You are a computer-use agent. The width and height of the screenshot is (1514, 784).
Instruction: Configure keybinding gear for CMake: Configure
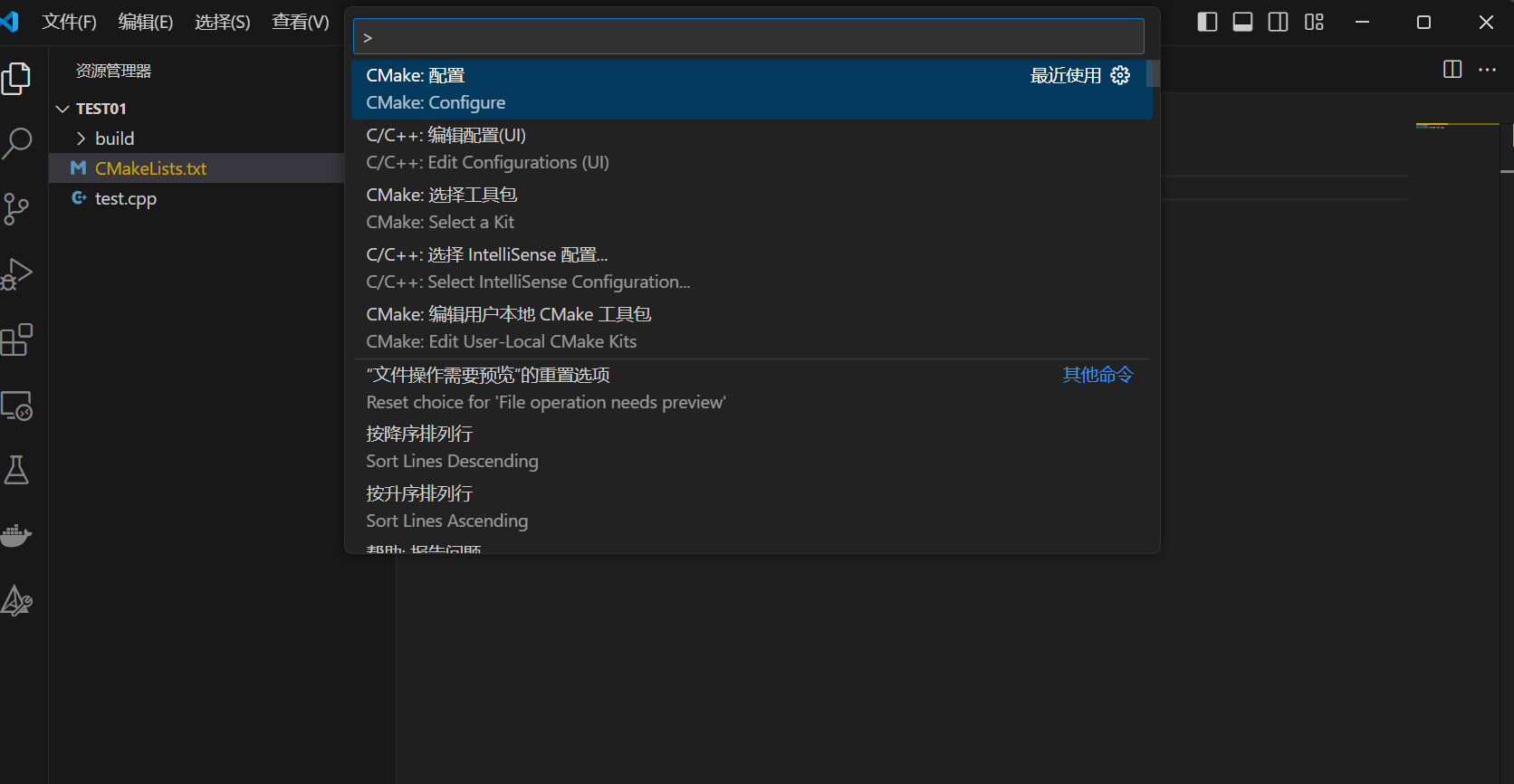click(x=1120, y=75)
